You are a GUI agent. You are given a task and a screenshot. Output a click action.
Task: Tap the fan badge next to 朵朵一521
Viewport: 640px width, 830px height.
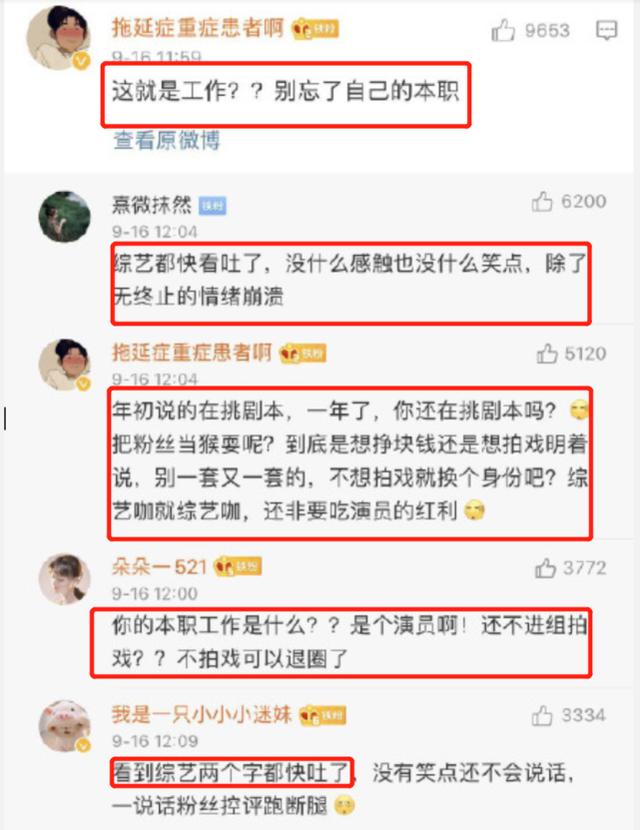[238, 567]
